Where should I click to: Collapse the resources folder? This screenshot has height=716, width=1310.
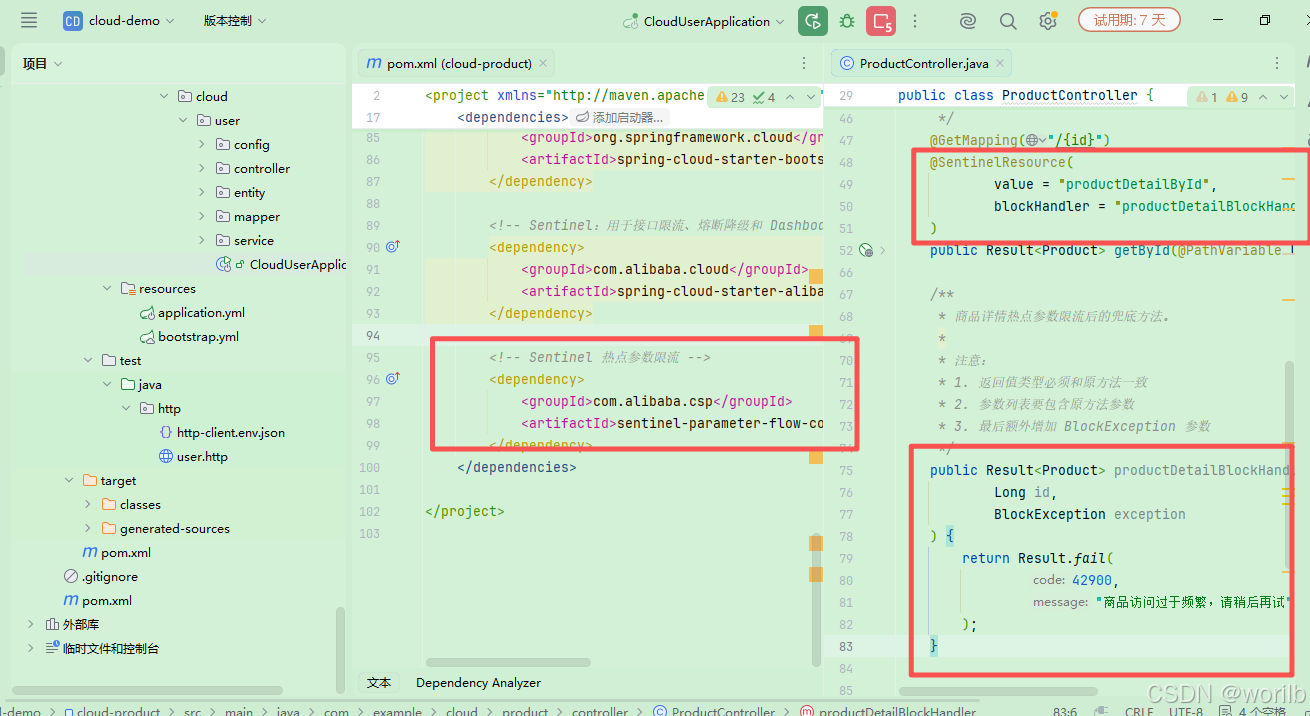[107, 289]
